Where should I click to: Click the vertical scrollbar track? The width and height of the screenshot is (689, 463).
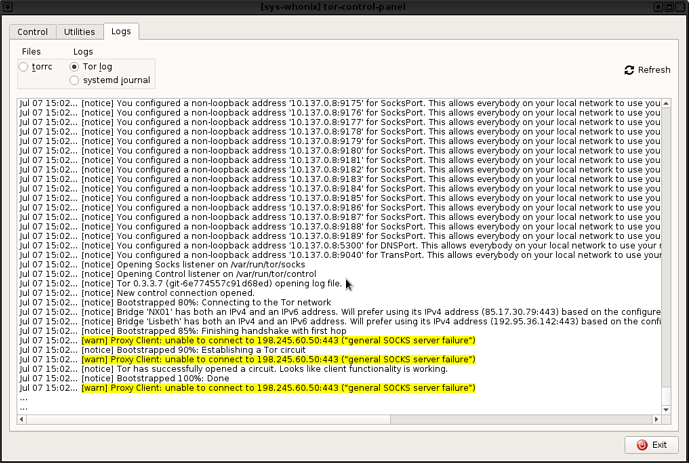(666, 300)
